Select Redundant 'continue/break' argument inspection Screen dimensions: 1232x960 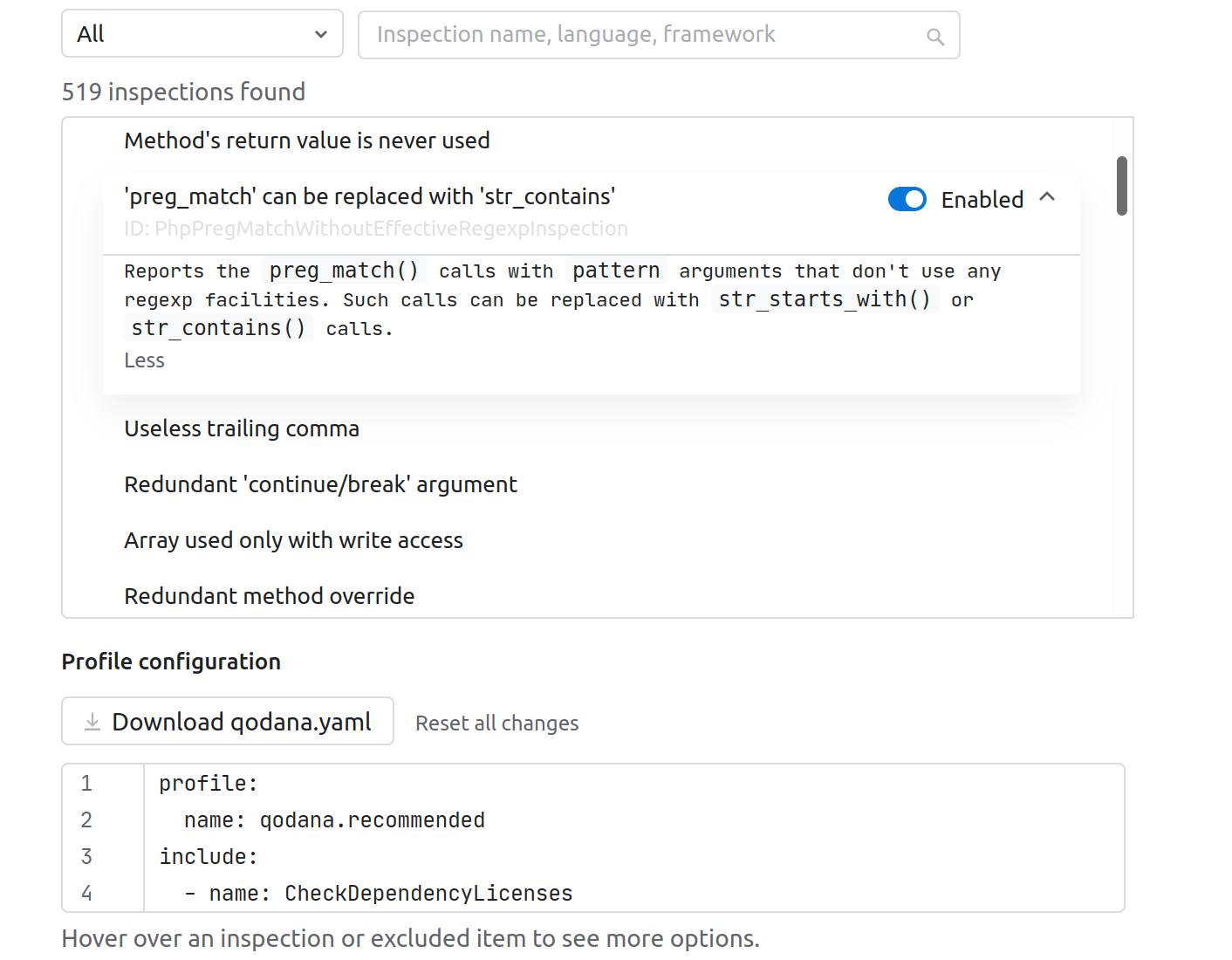320,484
